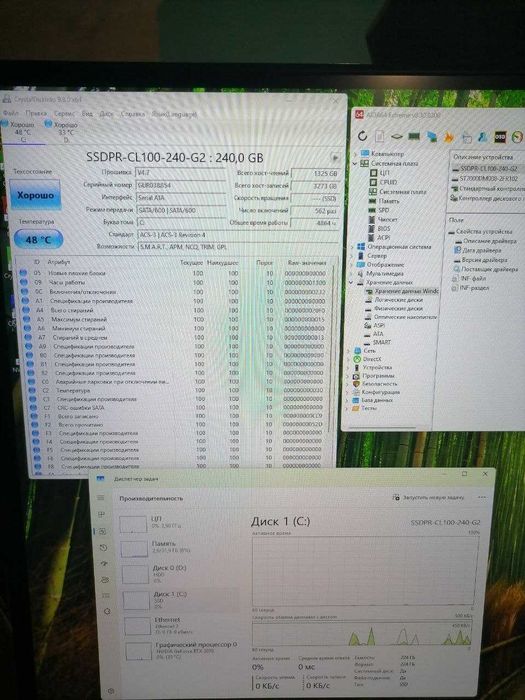525x700 pixels.
Task: Click the motherboard icon in AIDA64 toolbar
Action: click(x=397, y=136)
